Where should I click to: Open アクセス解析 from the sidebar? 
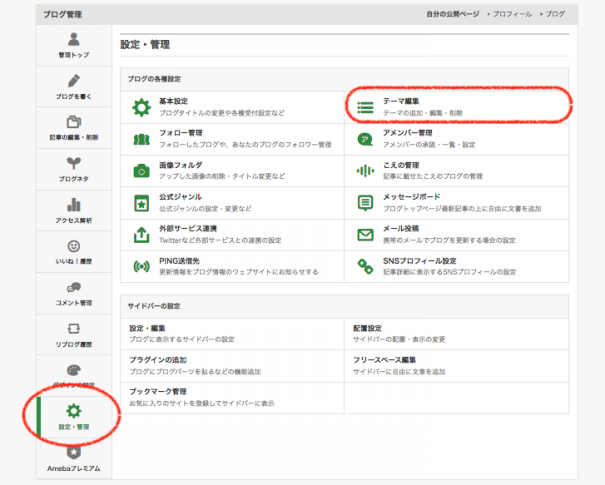click(x=73, y=211)
